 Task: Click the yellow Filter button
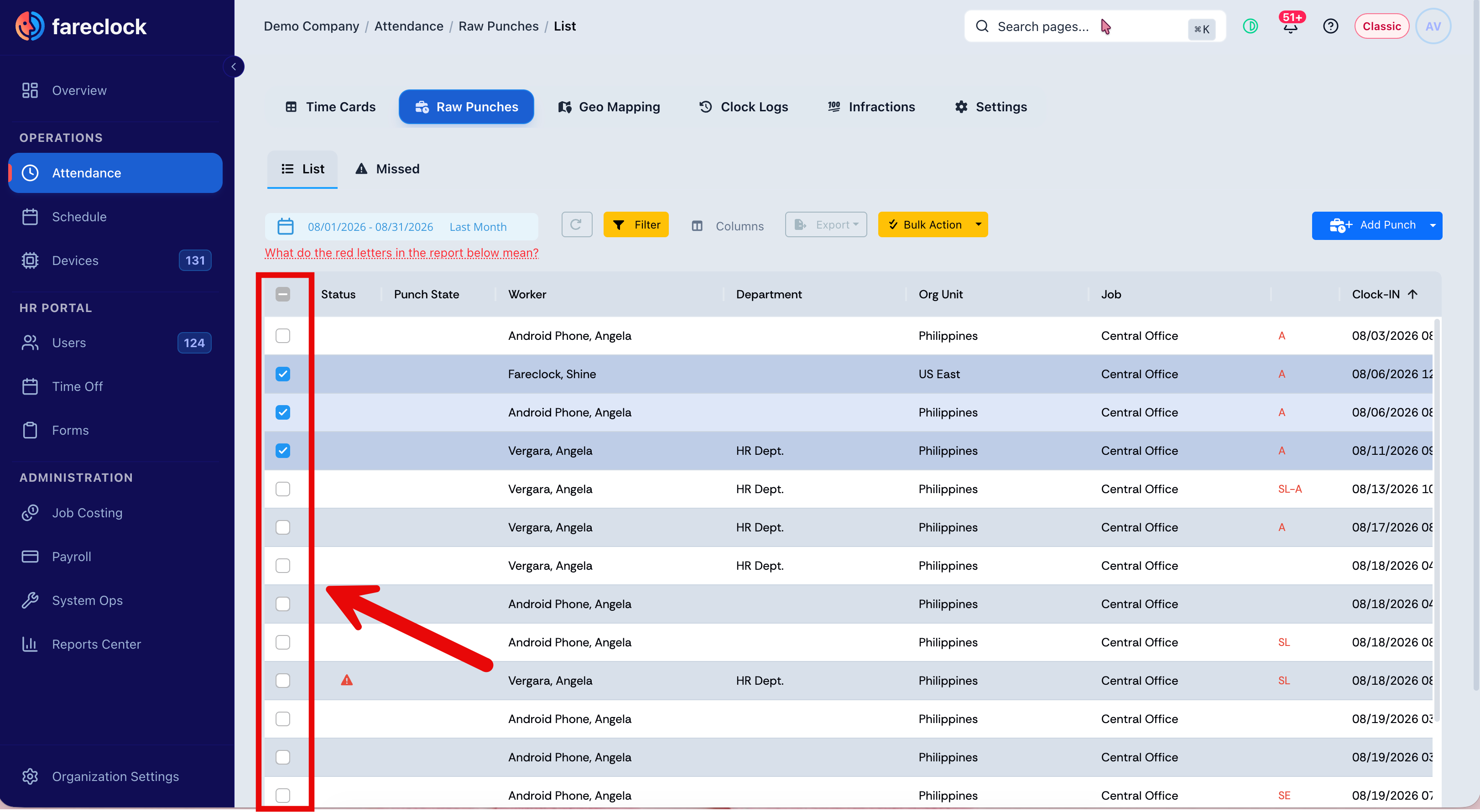click(636, 225)
